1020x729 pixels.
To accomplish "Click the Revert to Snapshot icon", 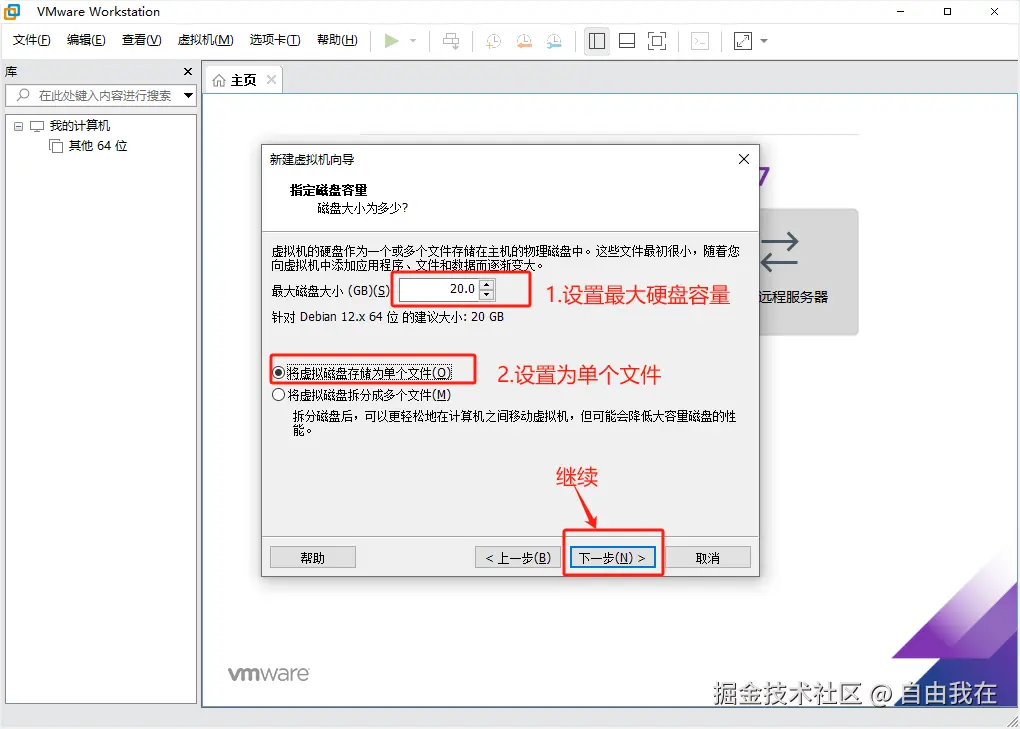I will [524, 41].
